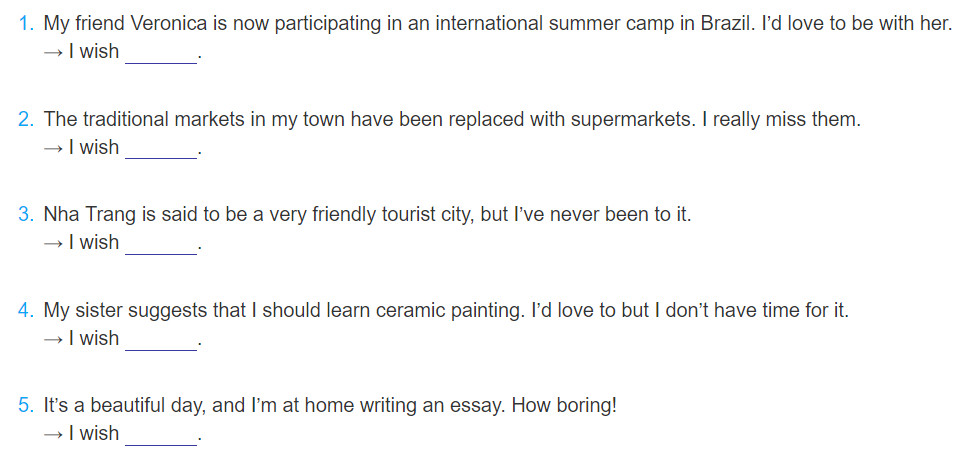
Task: Click the blue number 1 label
Action: coord(26,25)
